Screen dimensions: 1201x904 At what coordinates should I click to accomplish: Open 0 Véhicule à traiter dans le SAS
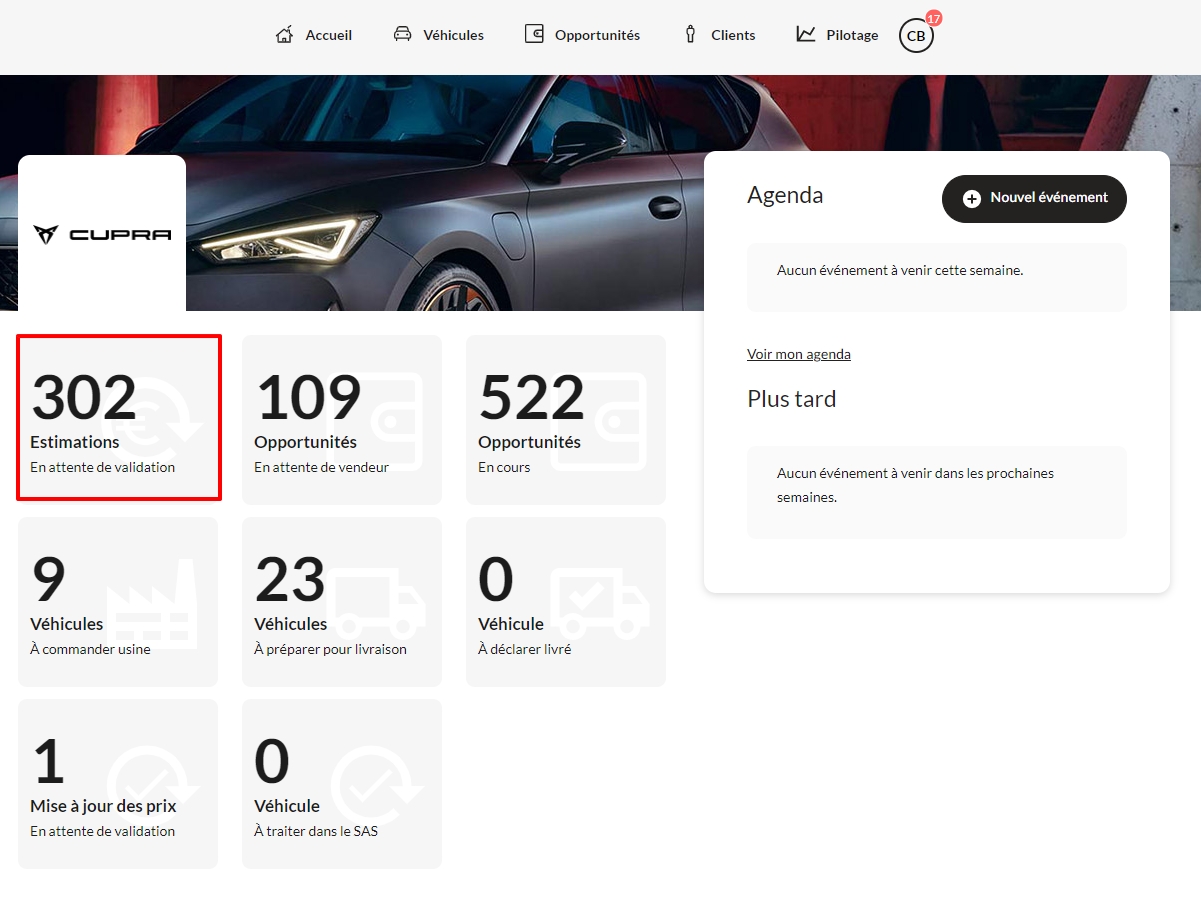pyautogui.click(x=342, y=784)
